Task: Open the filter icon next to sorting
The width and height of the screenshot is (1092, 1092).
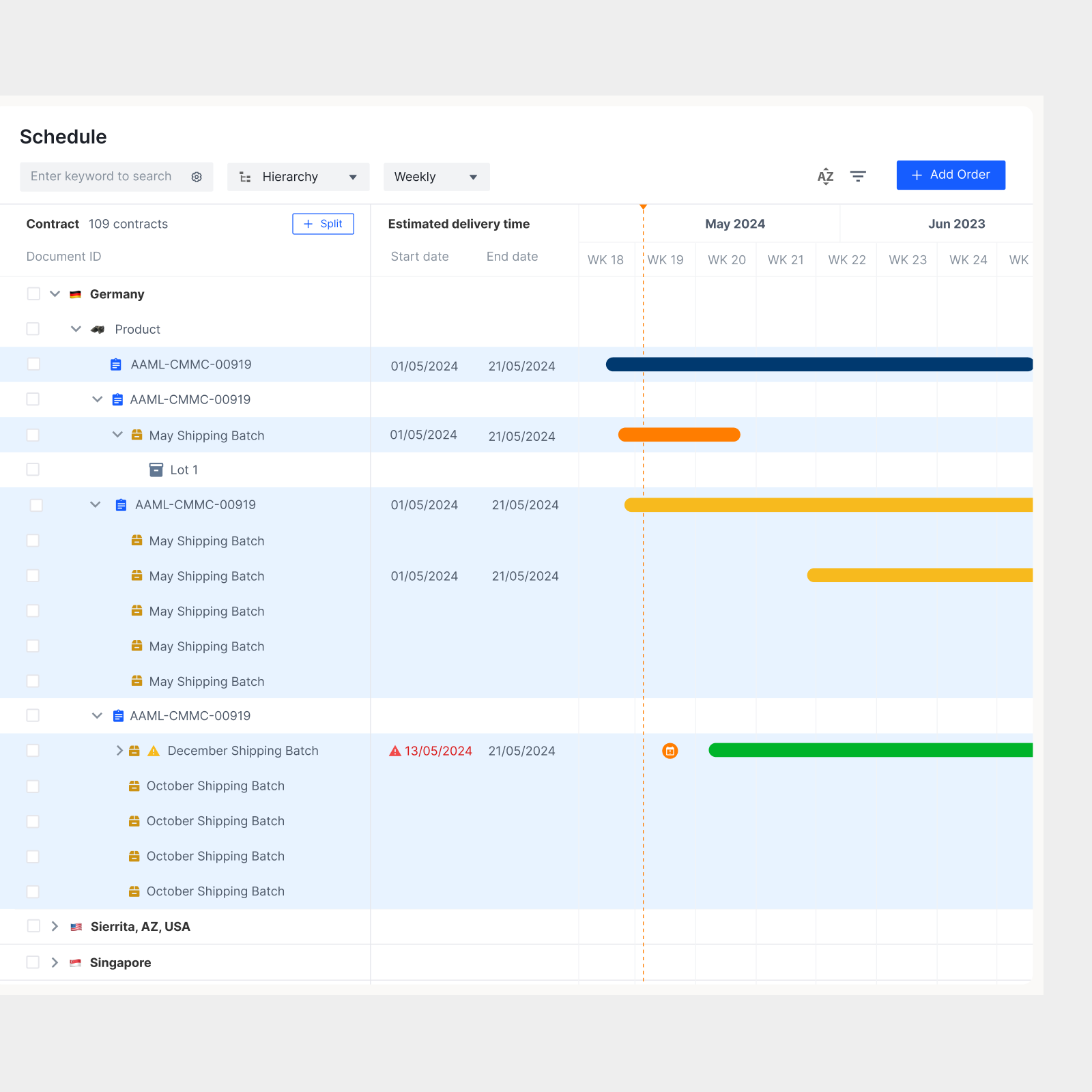Action: [x=858, y=176]
